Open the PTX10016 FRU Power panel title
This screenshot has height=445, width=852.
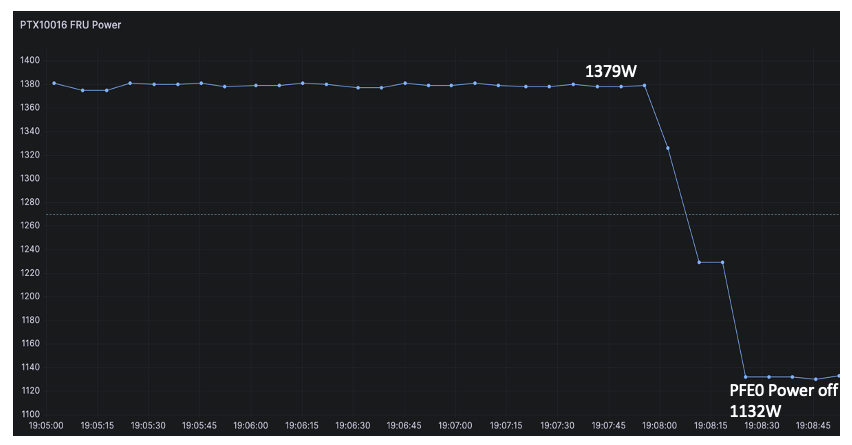[71, 25]
